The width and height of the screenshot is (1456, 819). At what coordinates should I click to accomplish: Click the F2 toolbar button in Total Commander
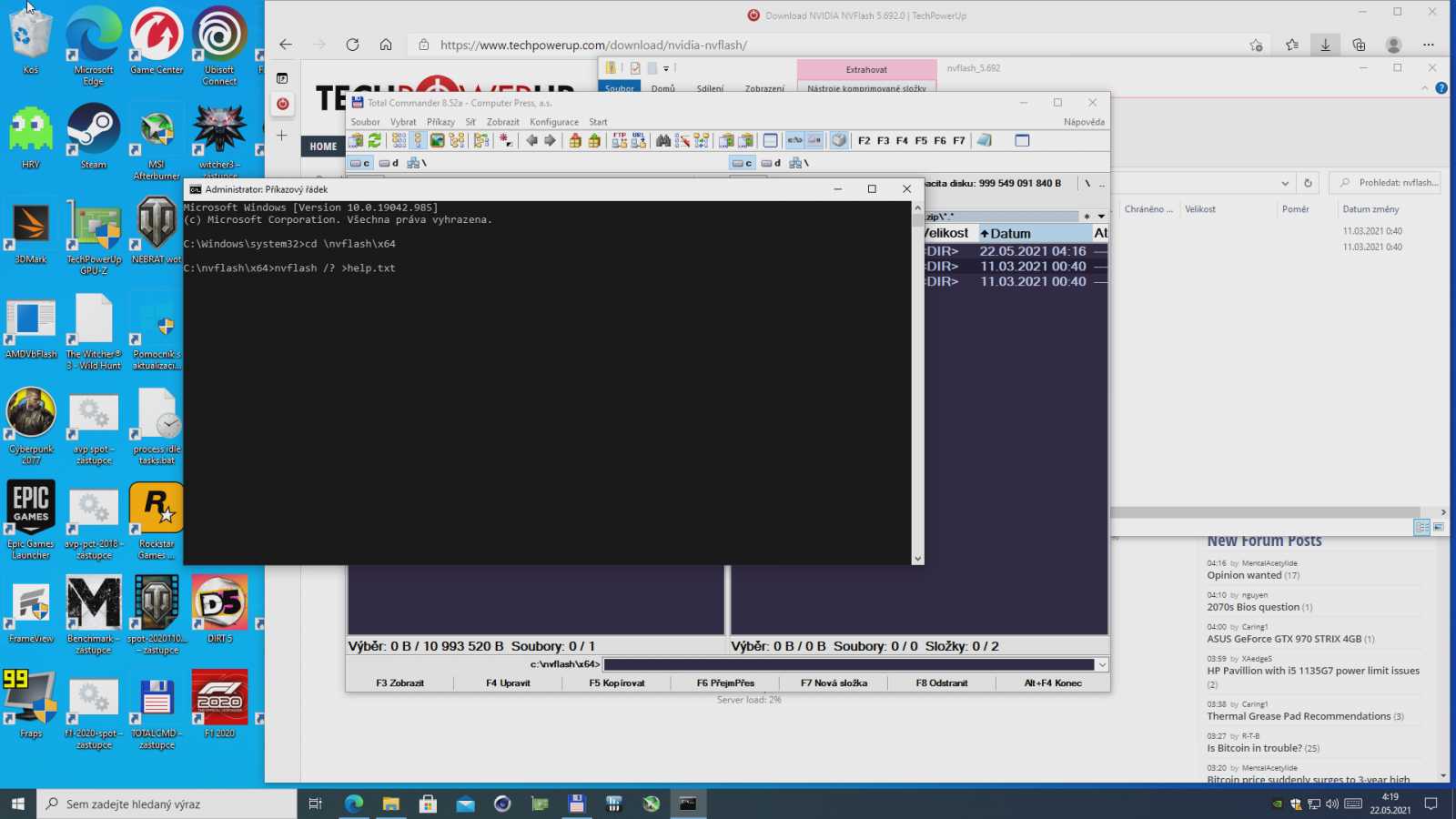click(x=864, y=140)
